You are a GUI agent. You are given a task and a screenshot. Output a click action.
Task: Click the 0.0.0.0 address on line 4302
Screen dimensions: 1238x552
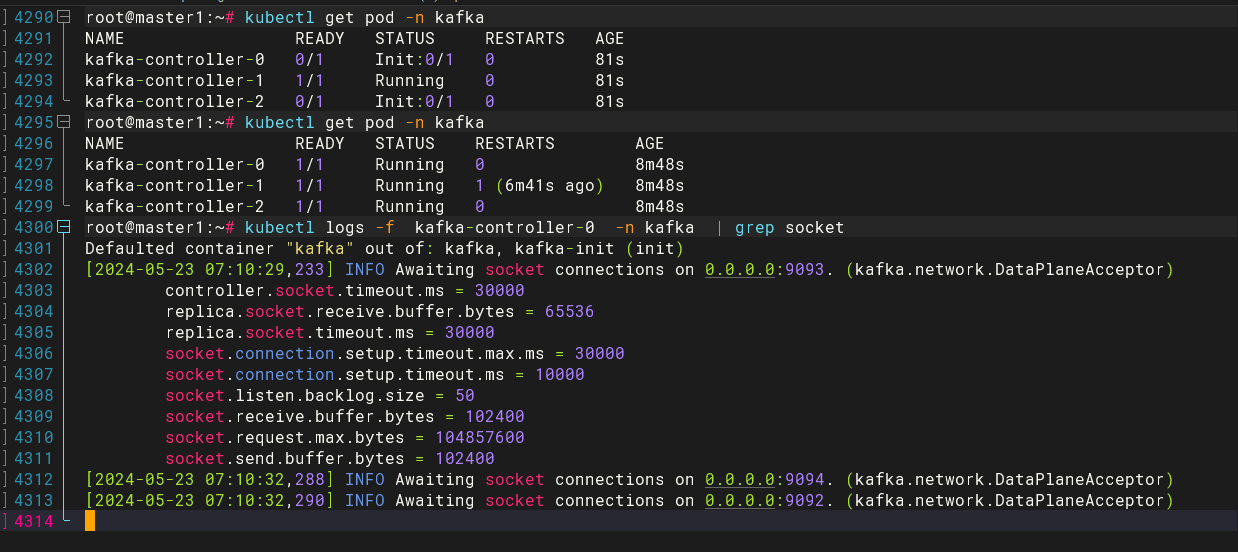pyautogui.click(x=740, y=269)
